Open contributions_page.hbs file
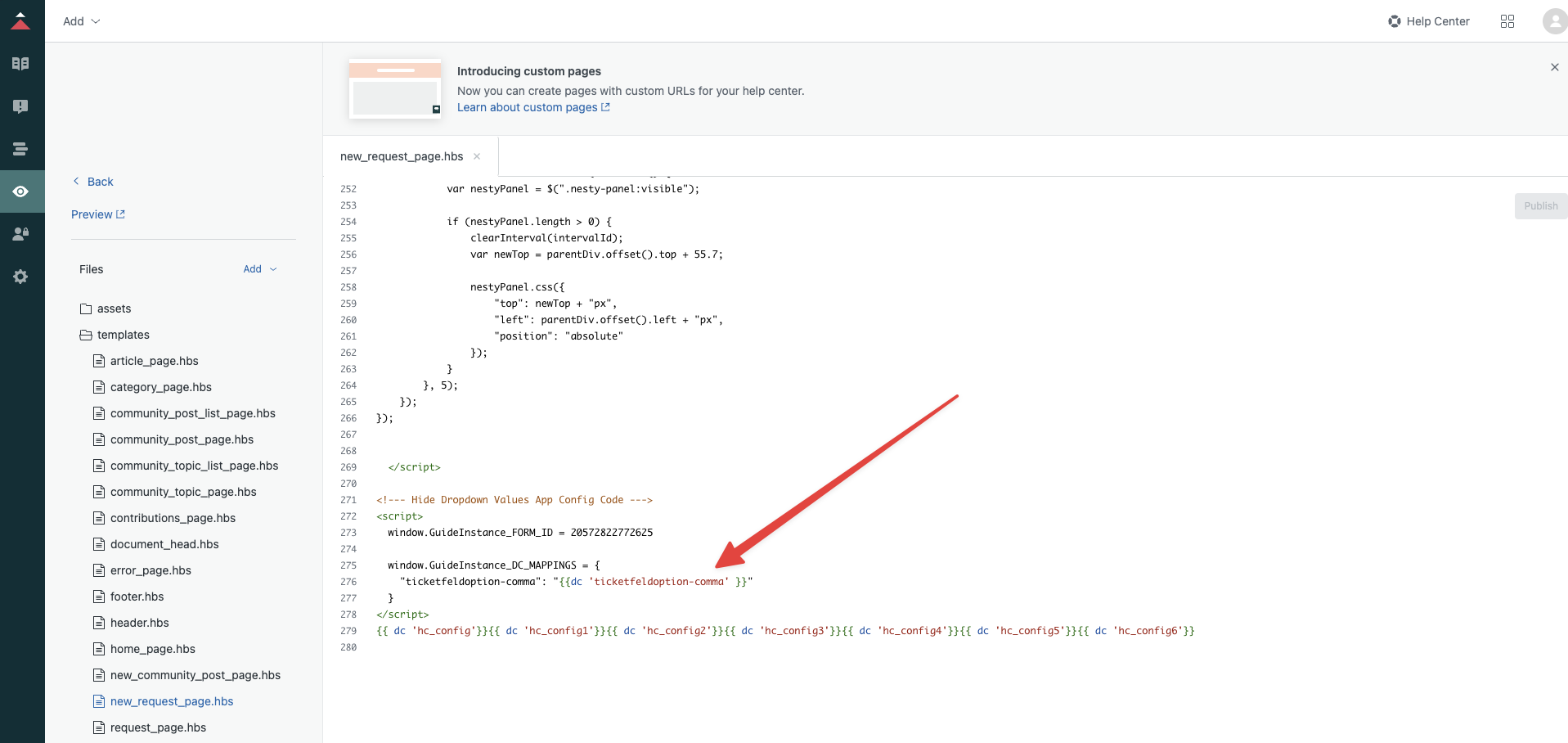This screenshot has width=1568, height=743. coord(164,518)
